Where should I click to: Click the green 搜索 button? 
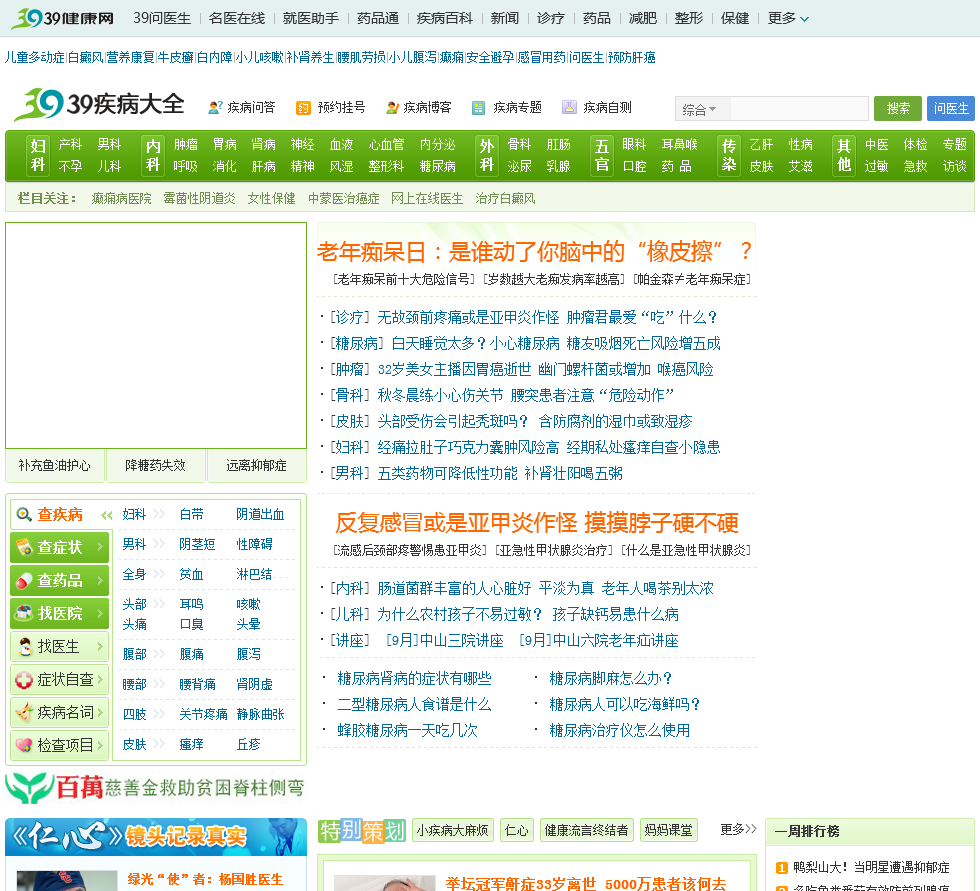tap(898, 108)
